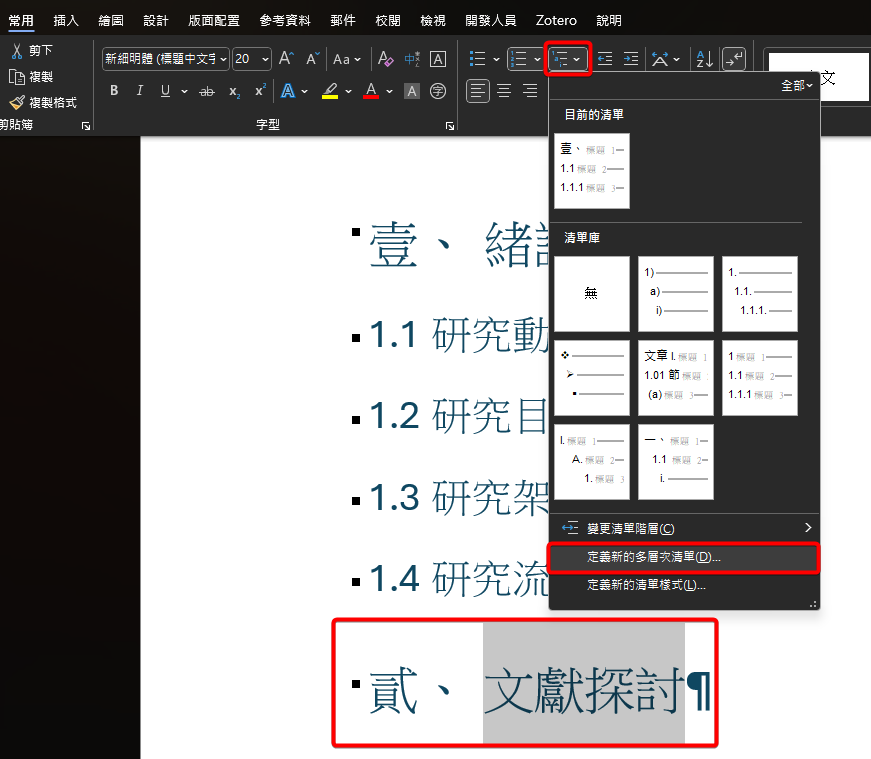The height and width of the screenshot is (759, 871).
Task: Click 定義新的清單樣式 menu option
Action: pos(646,585)
